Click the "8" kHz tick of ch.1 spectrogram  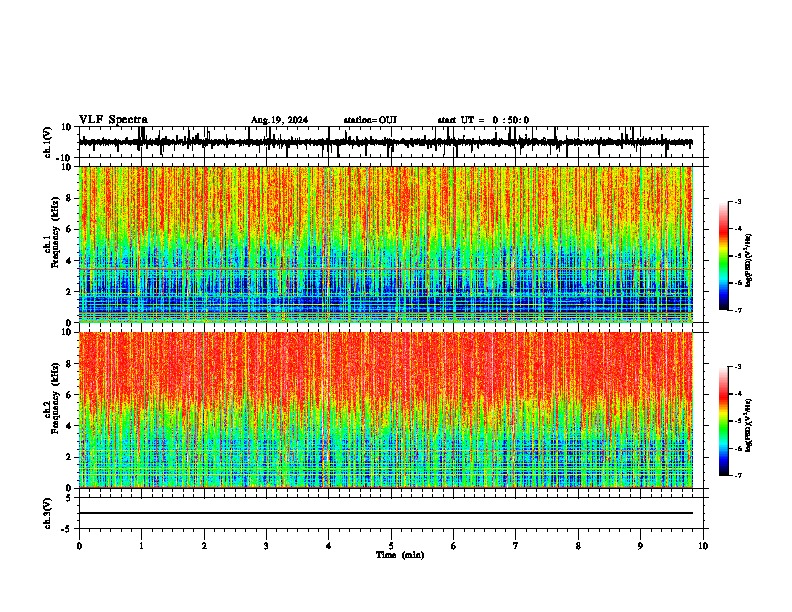click(71, 198)
